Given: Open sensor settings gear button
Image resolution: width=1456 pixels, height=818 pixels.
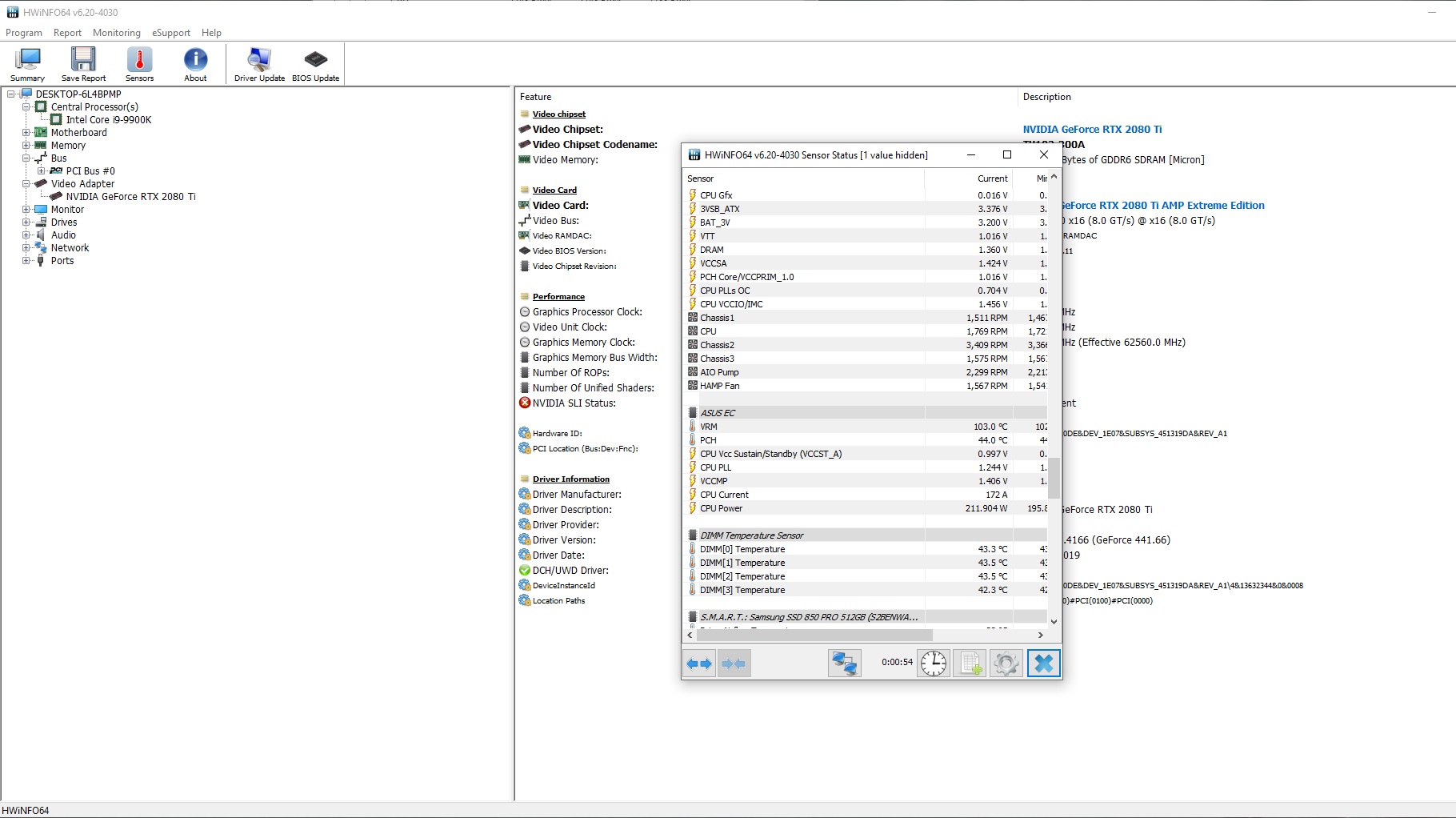Looking at the screenshot, I should click(x=1006, y=664).
